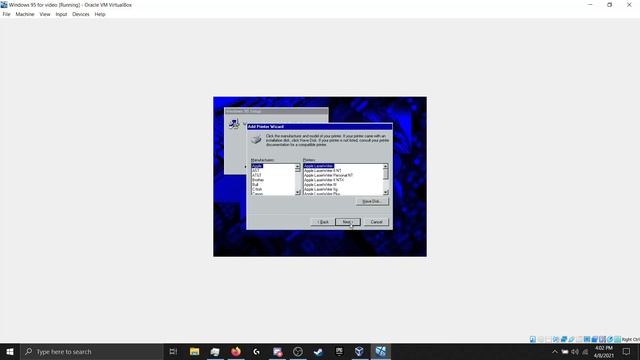Viewport: 640px width, 360px height.
Task: Select AT&T in Manufacturers list
Action: (x=257, y=175)
